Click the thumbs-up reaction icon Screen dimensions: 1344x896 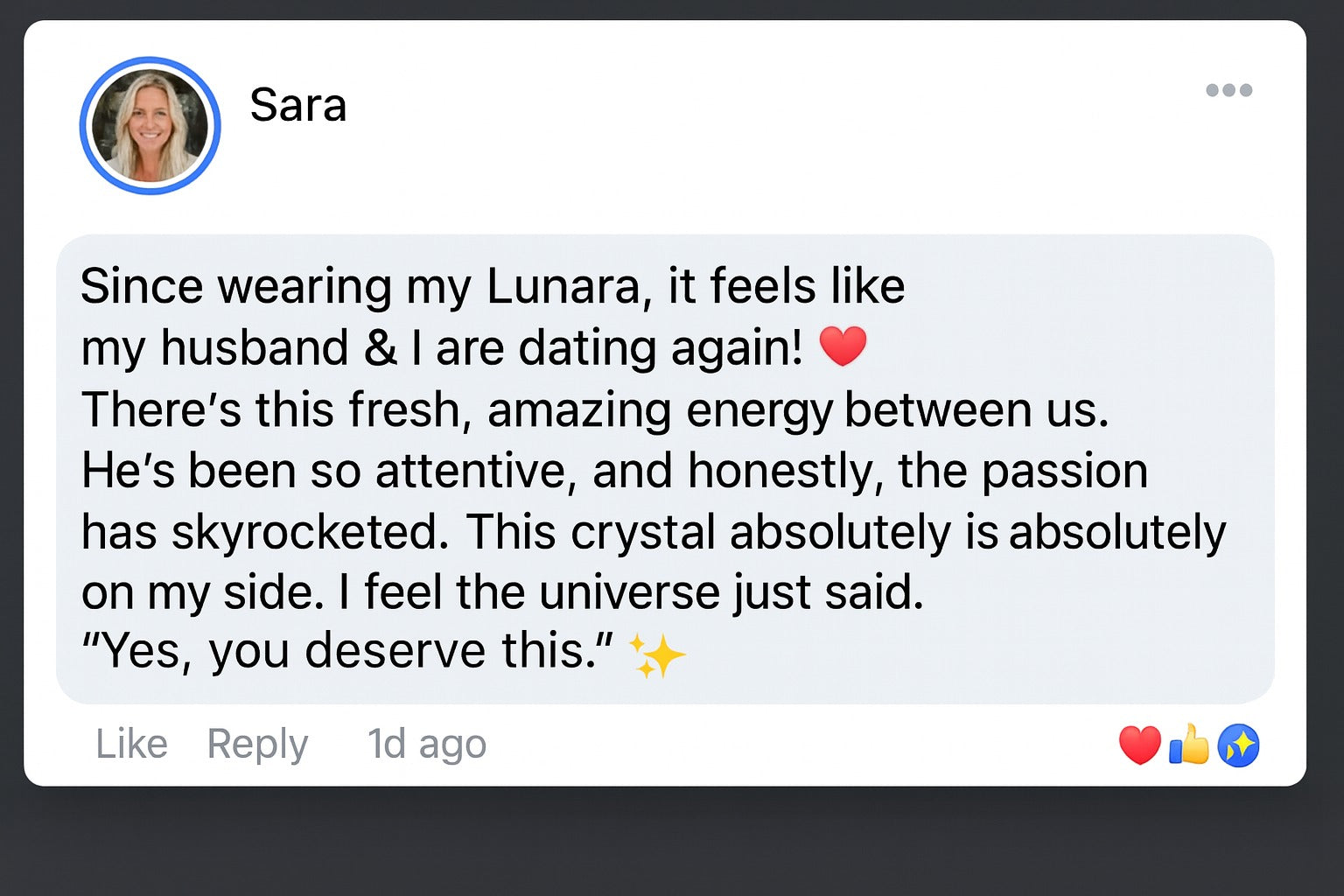(x=1189, y=745)
